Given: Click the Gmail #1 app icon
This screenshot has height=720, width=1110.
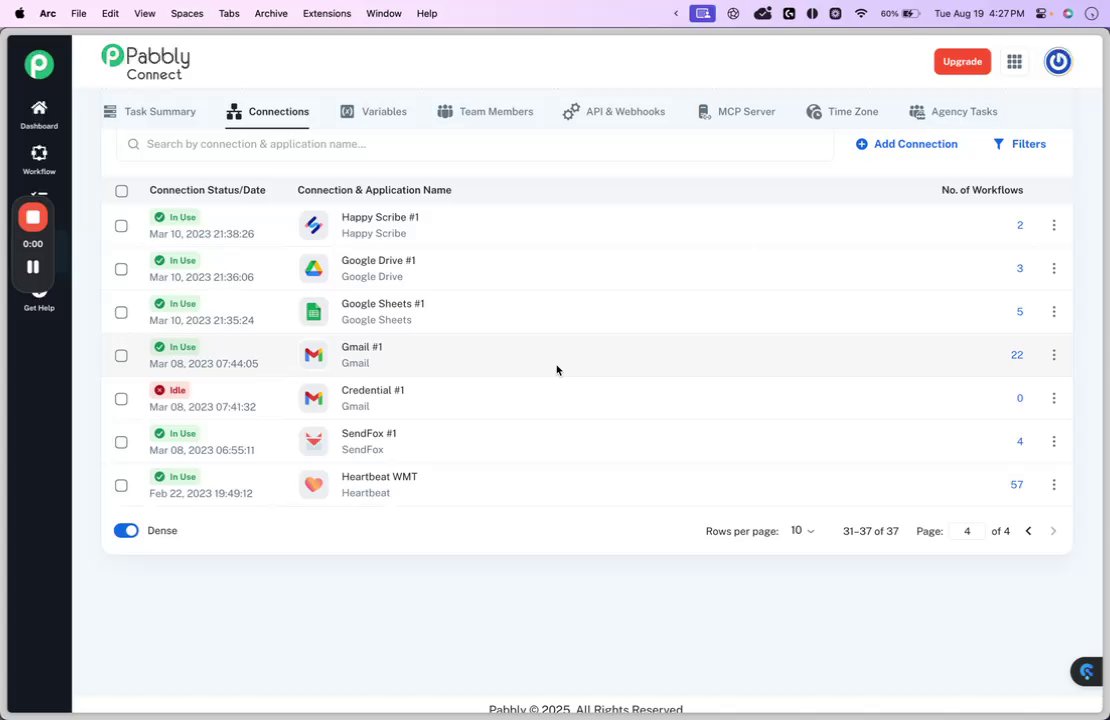Looking at the screenshot, I should tap(314, 355).
